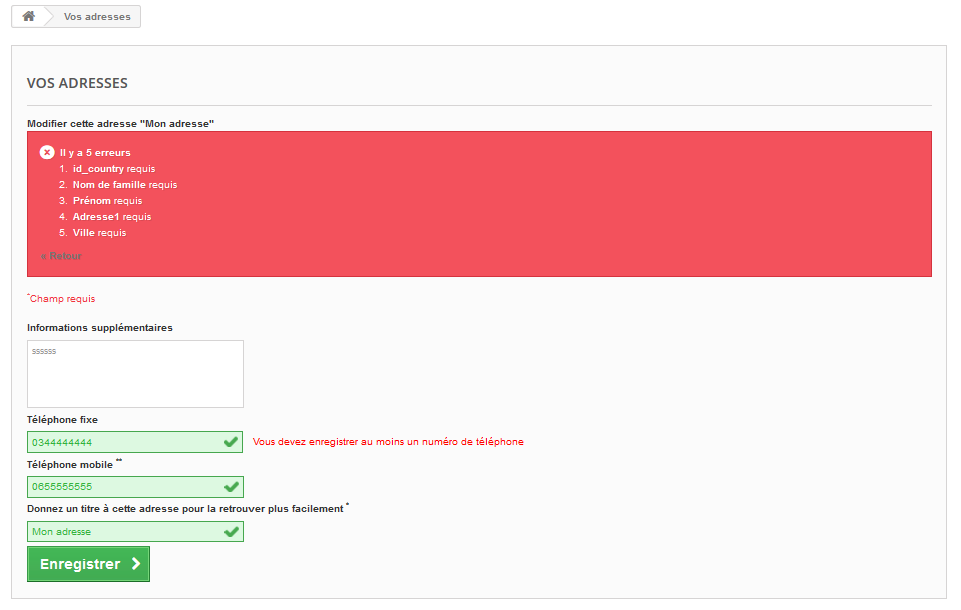Click the checkmark in Téléphone mobile field
Viewport: 961px width, 610px height.
(x=231, y=487)
